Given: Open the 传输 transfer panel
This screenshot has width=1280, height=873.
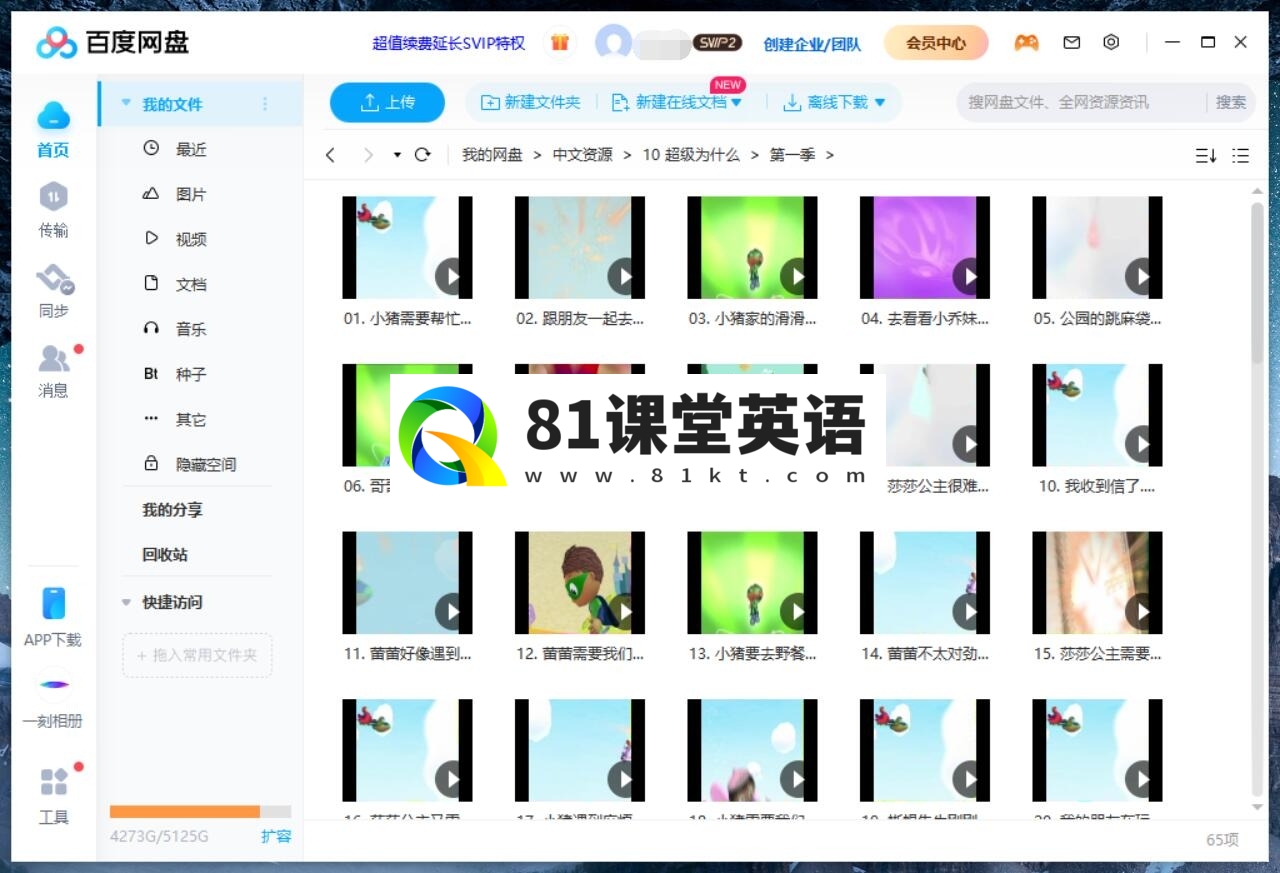Looking at the screenshot, I should click(53, 196).
